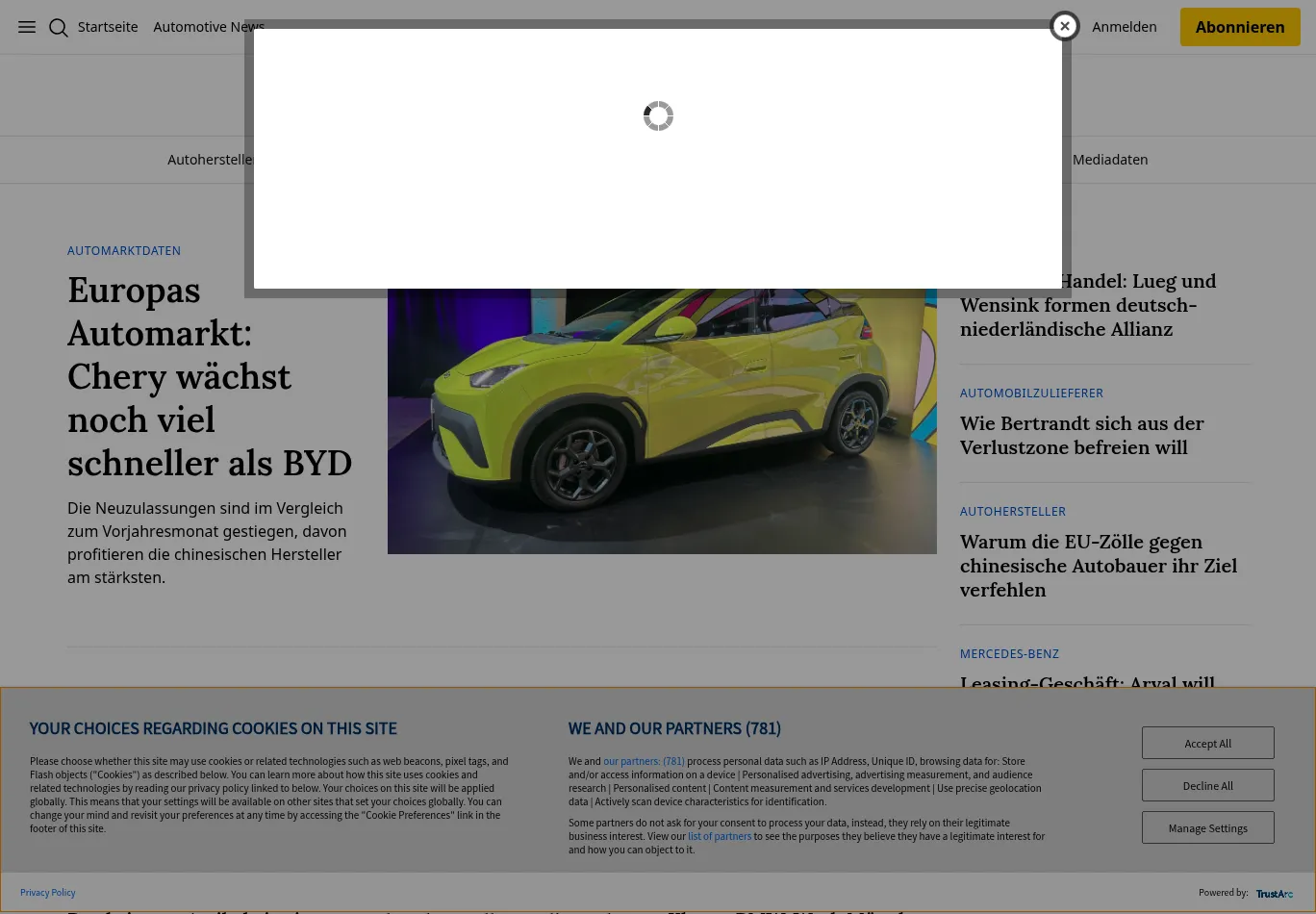Click the search magnifier icon
The width and height of the screenshot is (1316, 914).
tap(59, 27)
